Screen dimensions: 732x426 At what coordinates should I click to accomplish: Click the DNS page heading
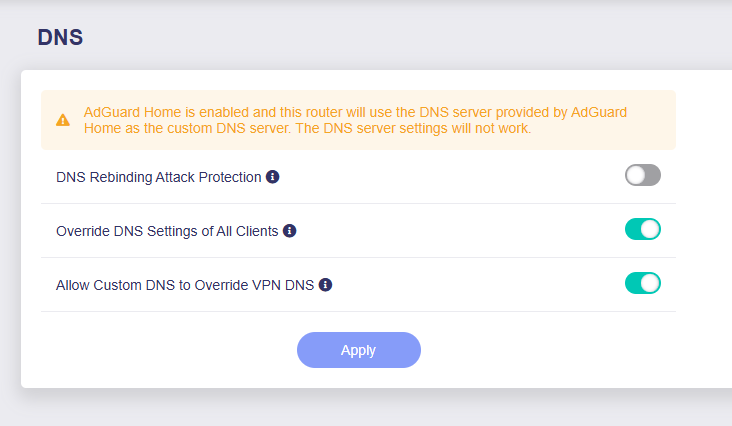[x=60, y=38]
